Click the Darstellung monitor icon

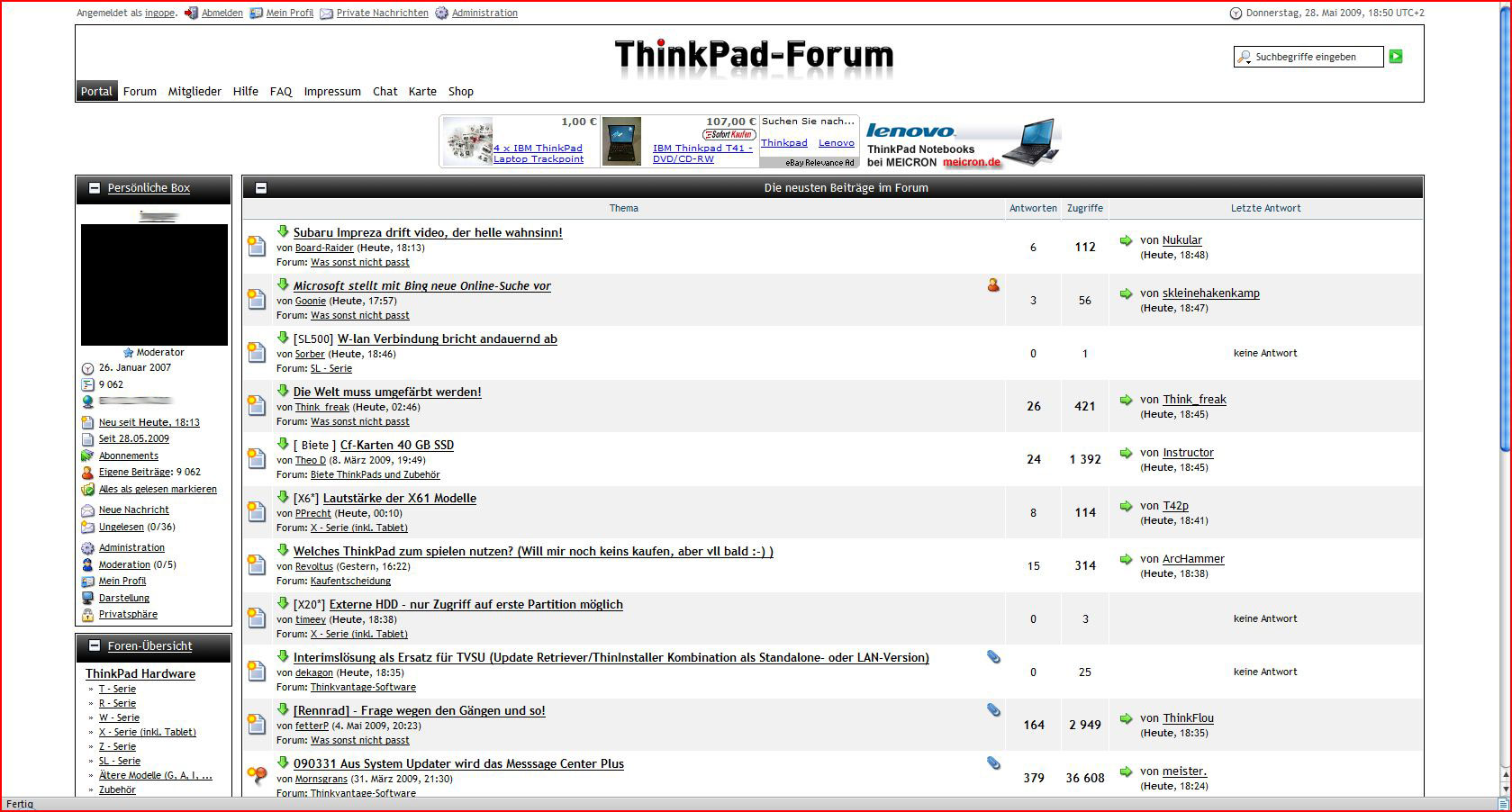pyautogui.click(x=87, y=598)
